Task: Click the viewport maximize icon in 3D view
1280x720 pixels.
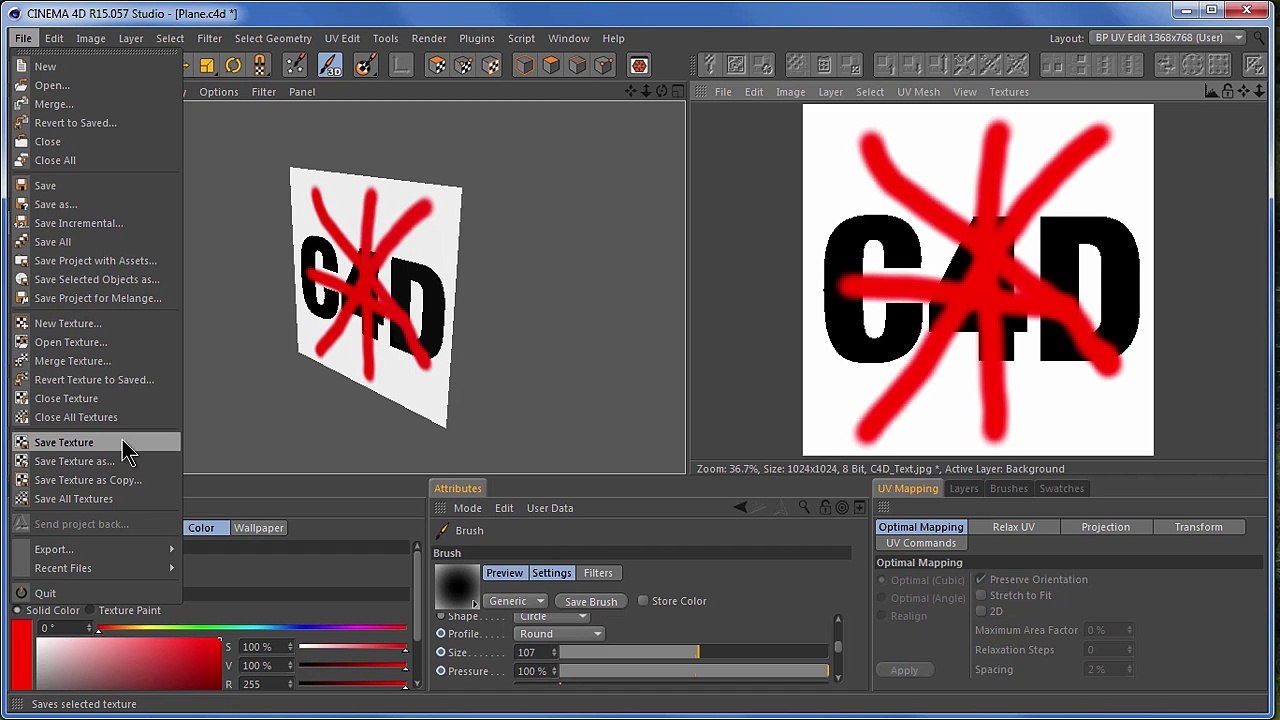Action: [x=677, y=92]
